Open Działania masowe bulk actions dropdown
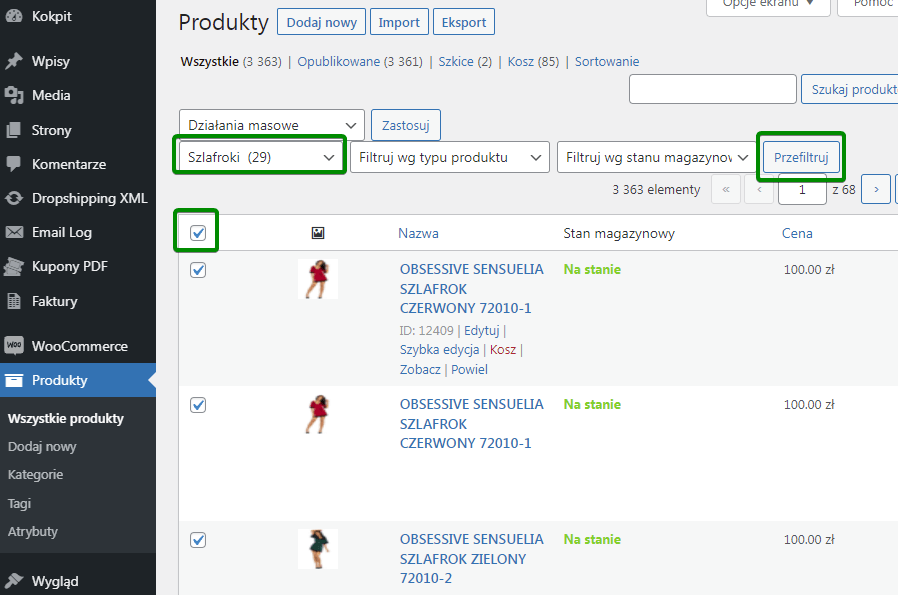Viewport: 898px width, 595px height. coord(272,125)
